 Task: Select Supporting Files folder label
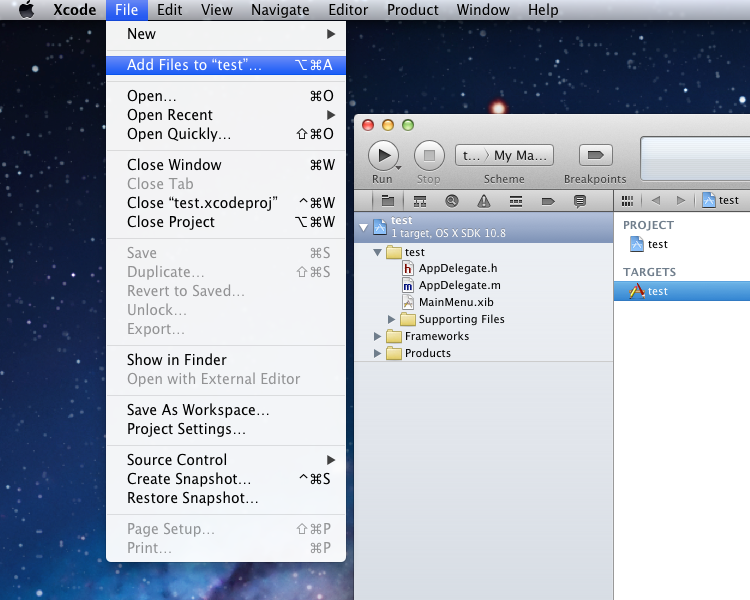click(x=462, y=319)
